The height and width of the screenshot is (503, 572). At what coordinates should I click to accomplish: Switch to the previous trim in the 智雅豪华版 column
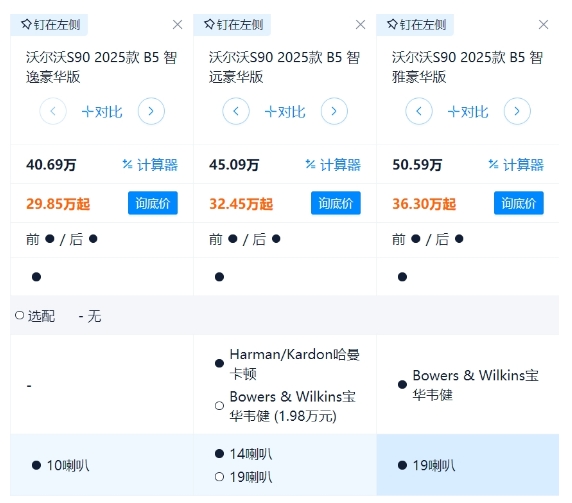[x=419, y=111]
